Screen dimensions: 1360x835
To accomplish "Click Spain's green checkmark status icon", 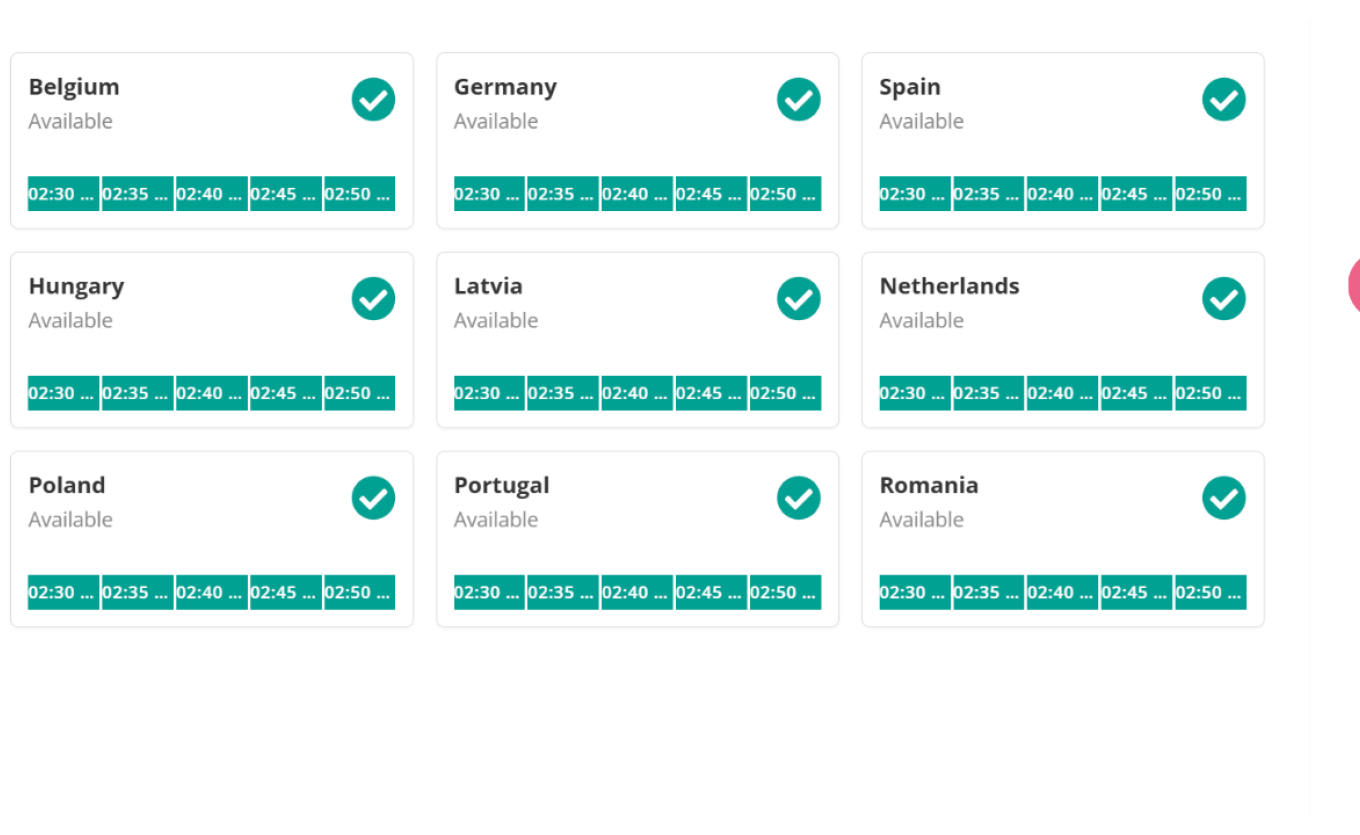I will (1223, 100).
